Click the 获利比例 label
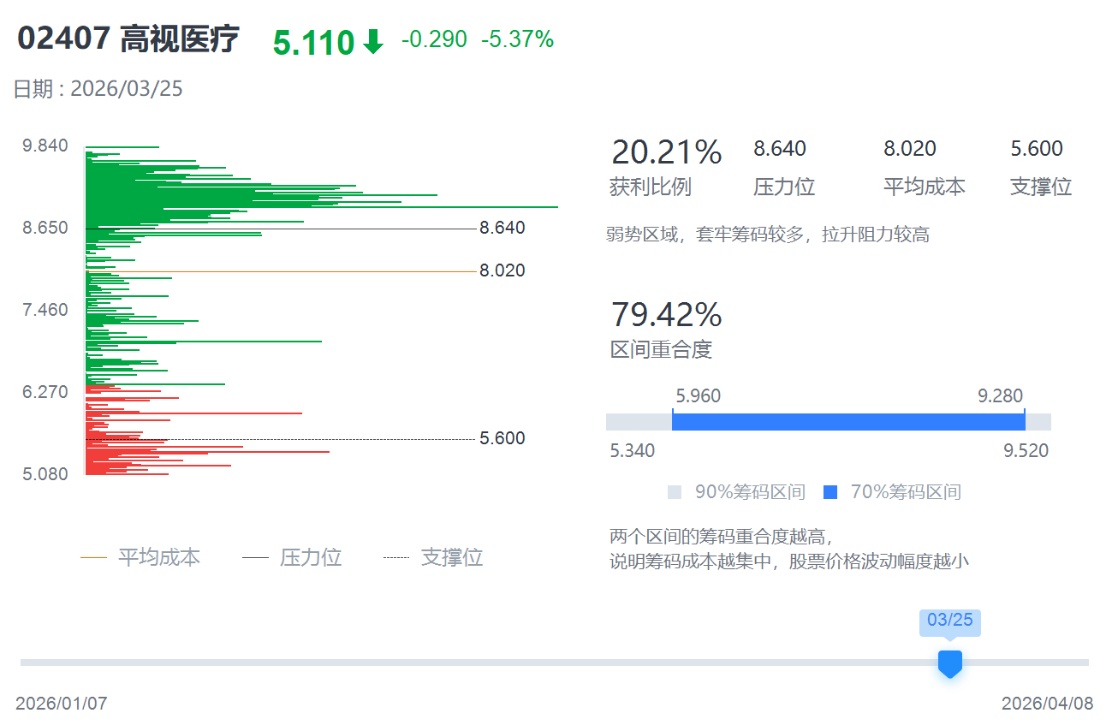Image resolution: width=1106 pixels, height=720 pixels. coord(650,187)
